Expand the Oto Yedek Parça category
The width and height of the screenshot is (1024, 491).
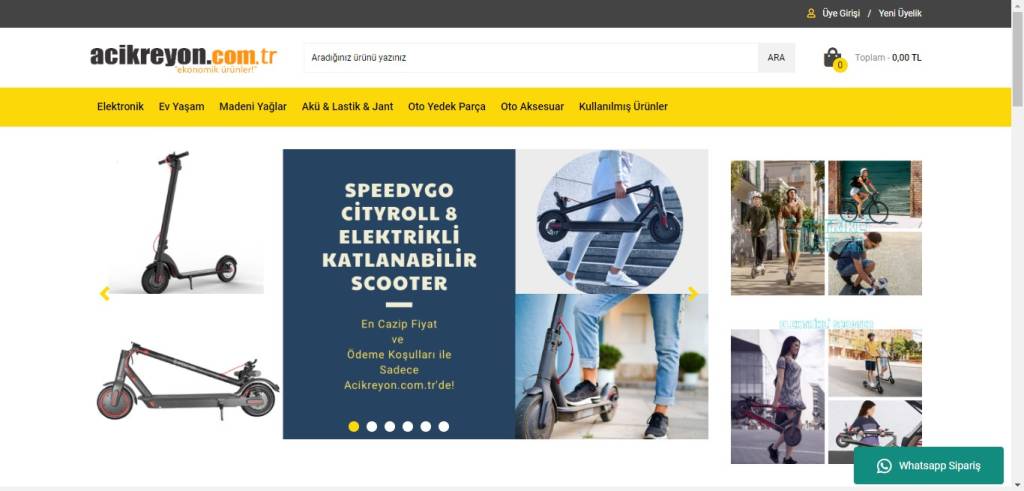tap(447, 106)
